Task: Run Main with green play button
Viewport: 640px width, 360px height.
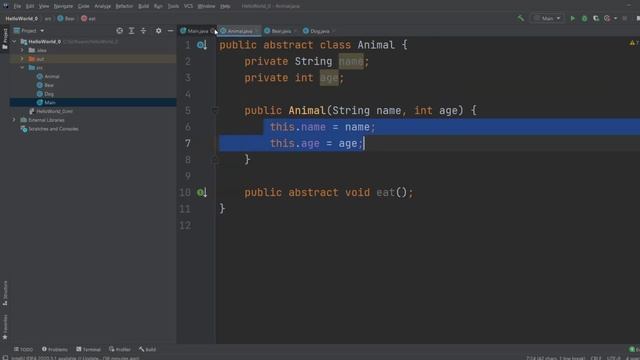Action: pos(572,18)
